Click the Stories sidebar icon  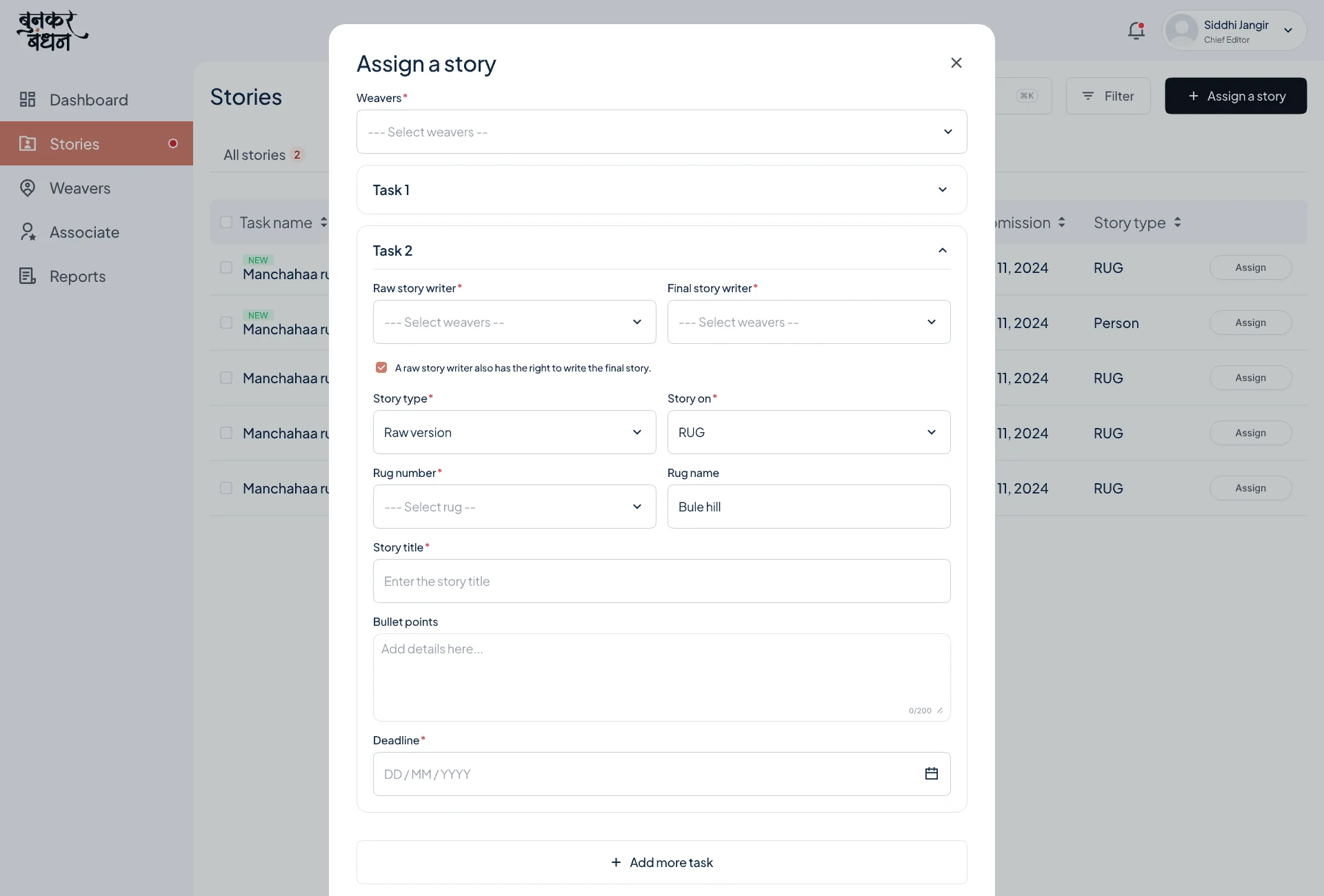pos(28,143)
